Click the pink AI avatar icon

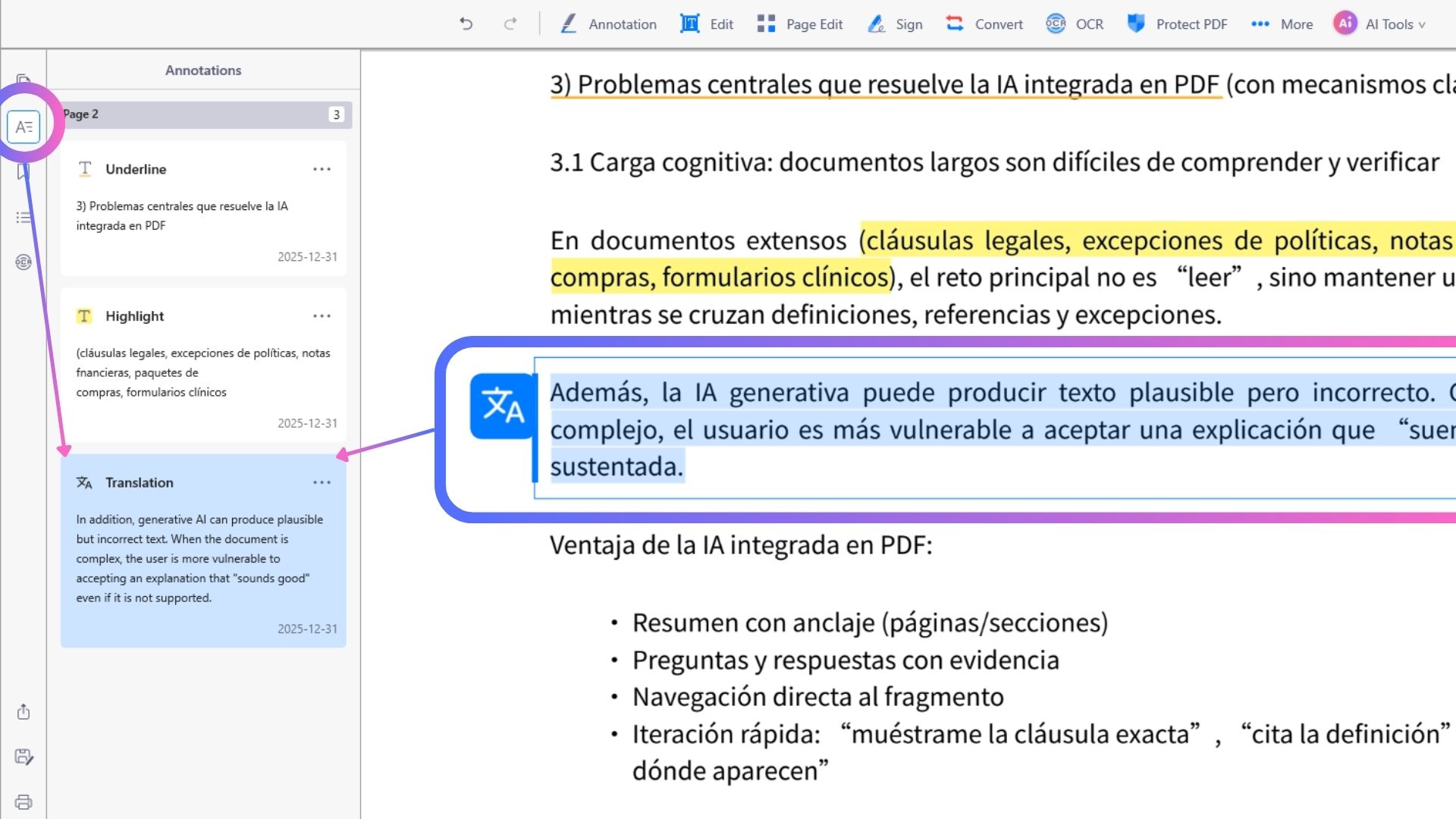click(x=1345, y=24)
